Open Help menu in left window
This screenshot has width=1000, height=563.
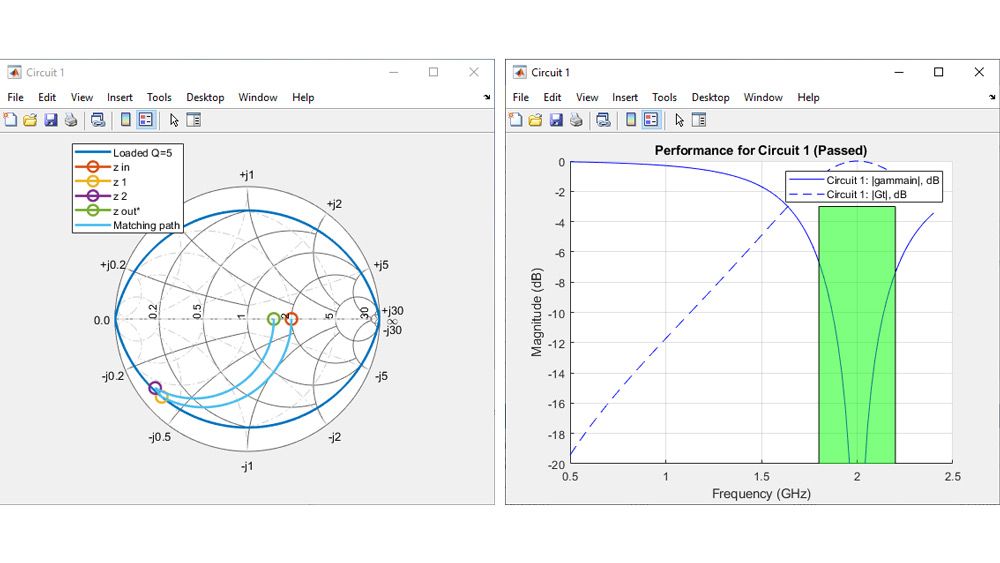click(303, 98)
